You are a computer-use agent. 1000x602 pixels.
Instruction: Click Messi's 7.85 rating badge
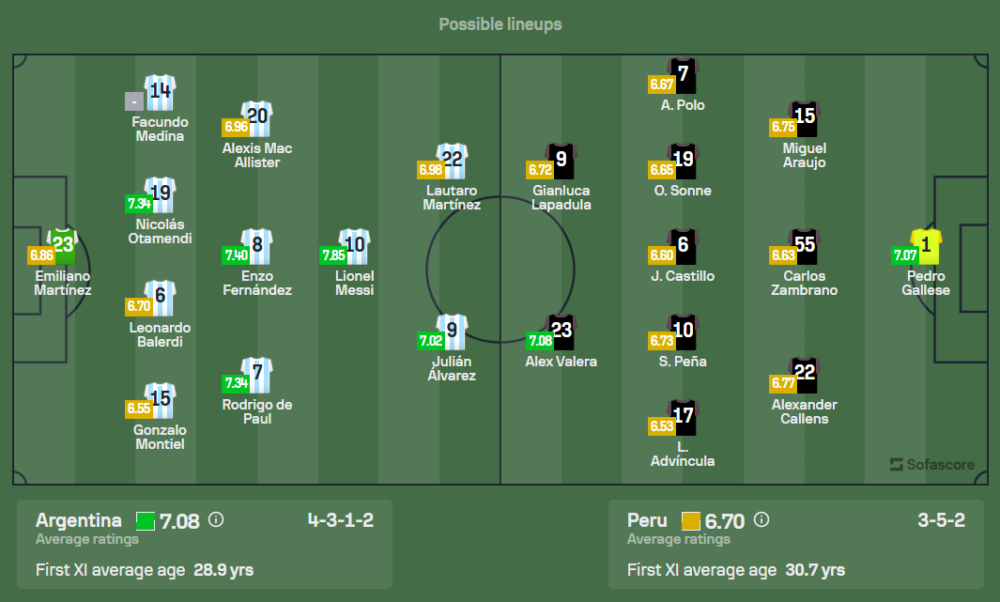point(334,255)
